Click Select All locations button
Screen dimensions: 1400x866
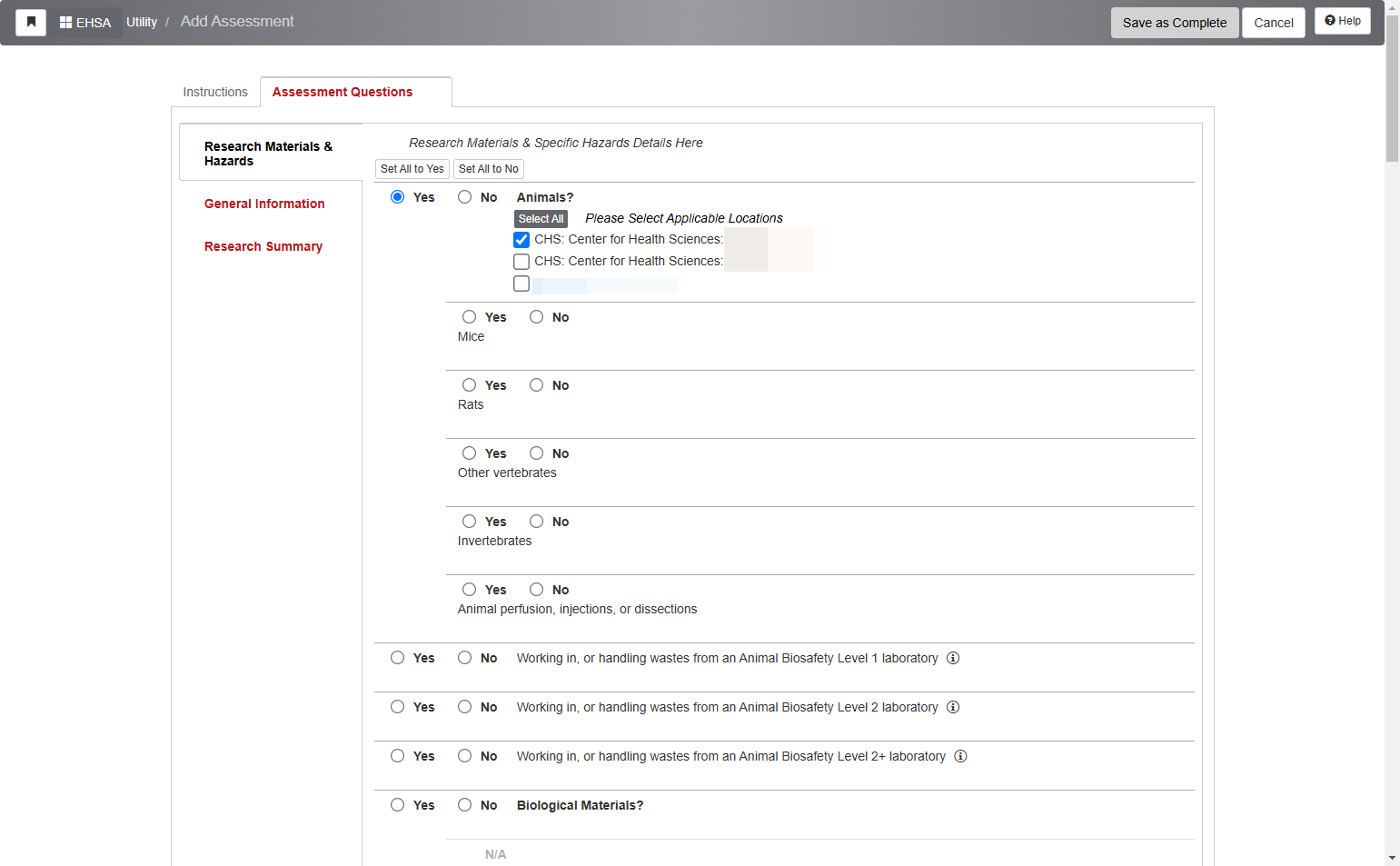tap(541, 219)
